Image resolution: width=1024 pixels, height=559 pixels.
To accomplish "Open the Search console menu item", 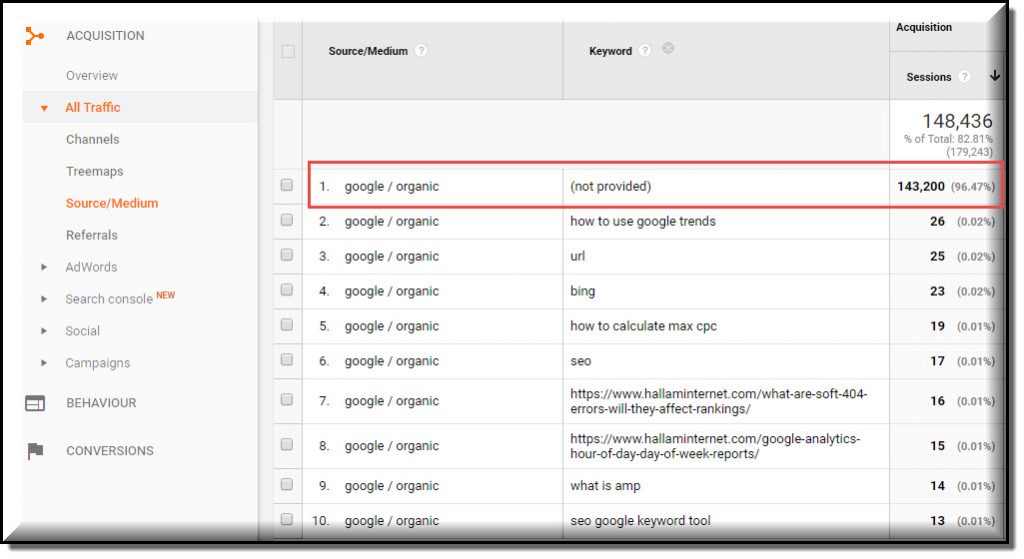I will point(109,299).
